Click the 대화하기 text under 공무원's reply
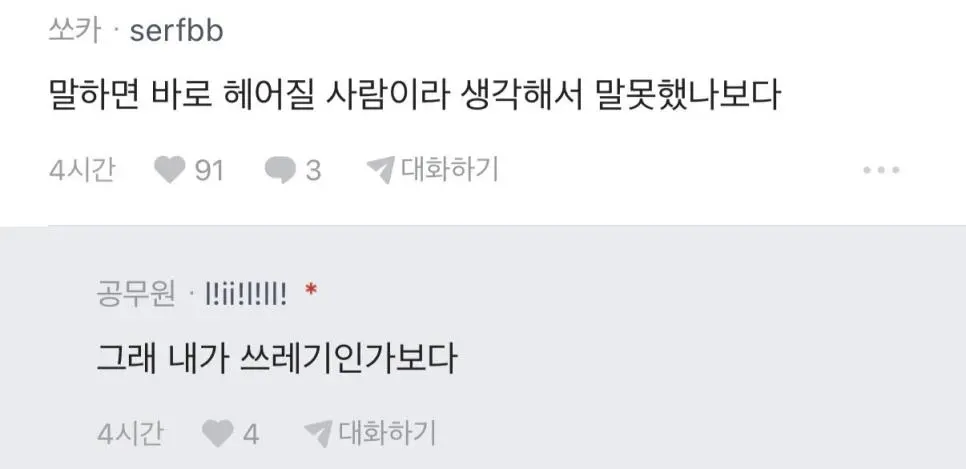 [x=388, y=433]
